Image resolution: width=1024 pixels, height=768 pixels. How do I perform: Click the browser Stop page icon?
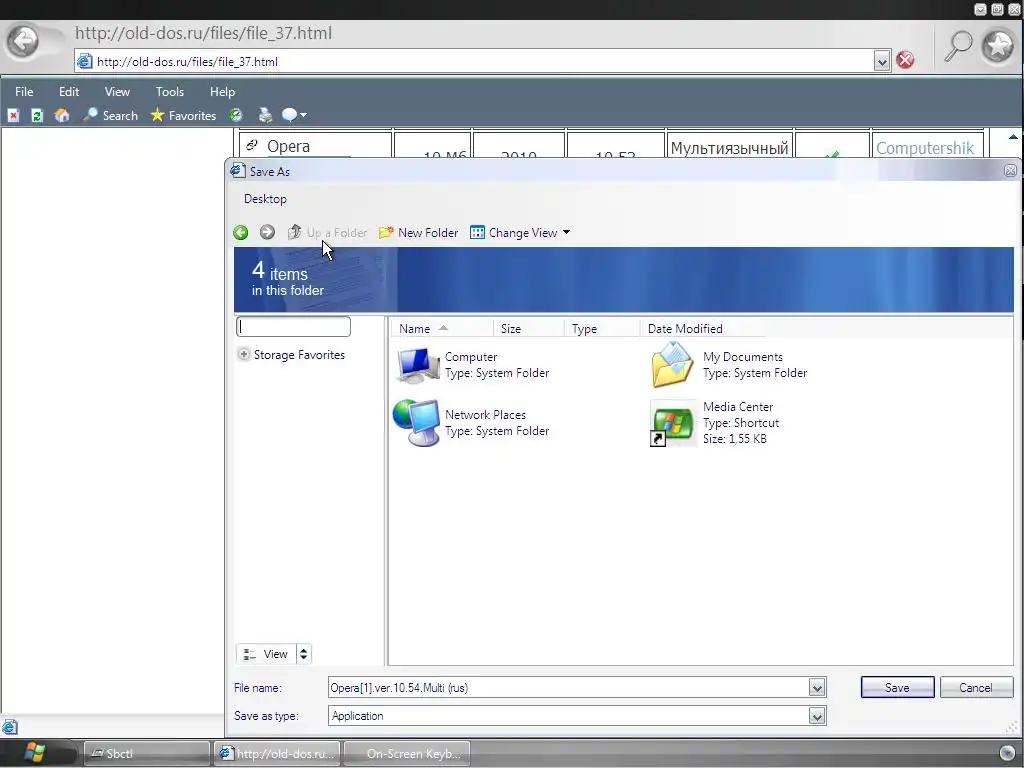[x=13, y=116]
